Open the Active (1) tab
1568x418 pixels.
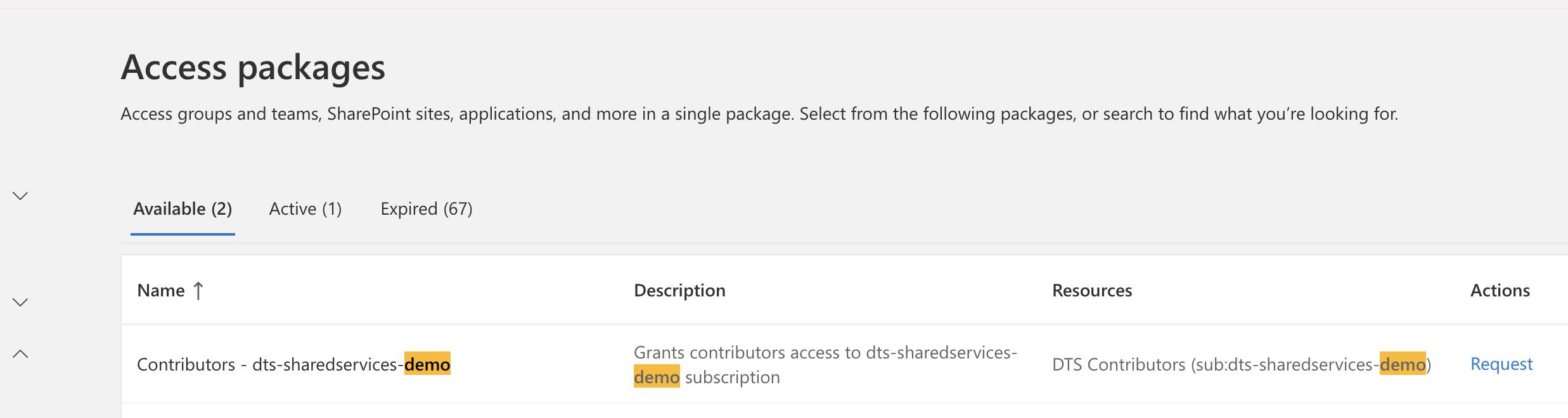pos(305,209)
